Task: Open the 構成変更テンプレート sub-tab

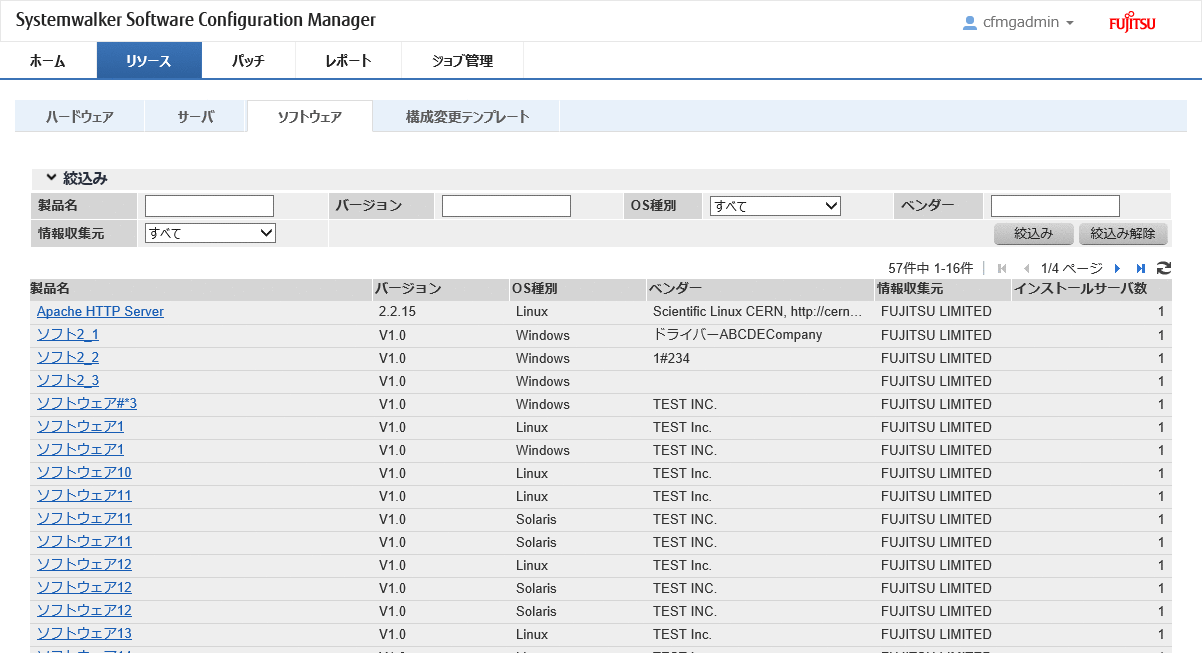Action: [x=467, y=116]
